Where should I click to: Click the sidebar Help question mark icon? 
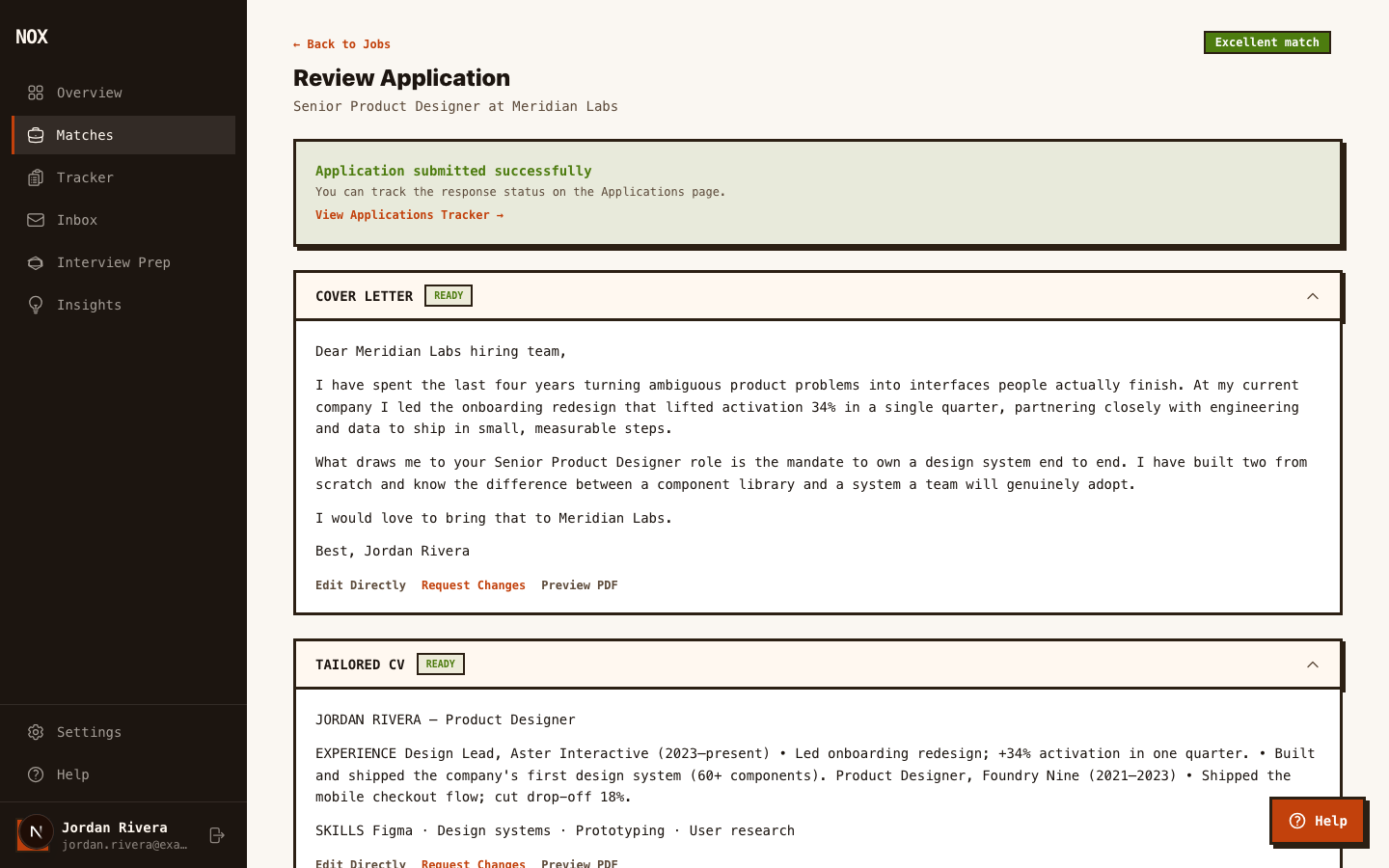[36, 774]
